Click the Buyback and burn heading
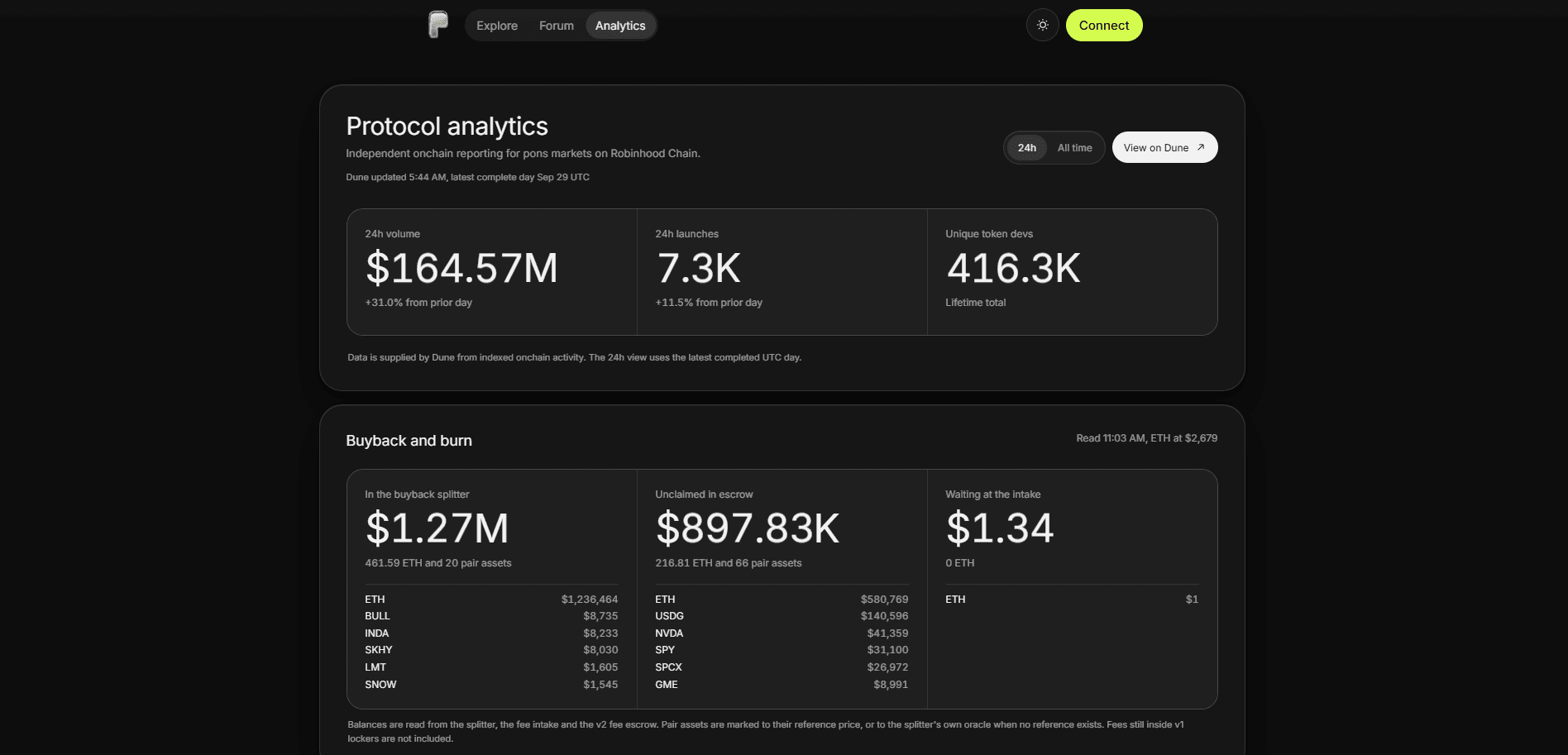Viewport: 1568px width, 755px height. click(409, 441)
